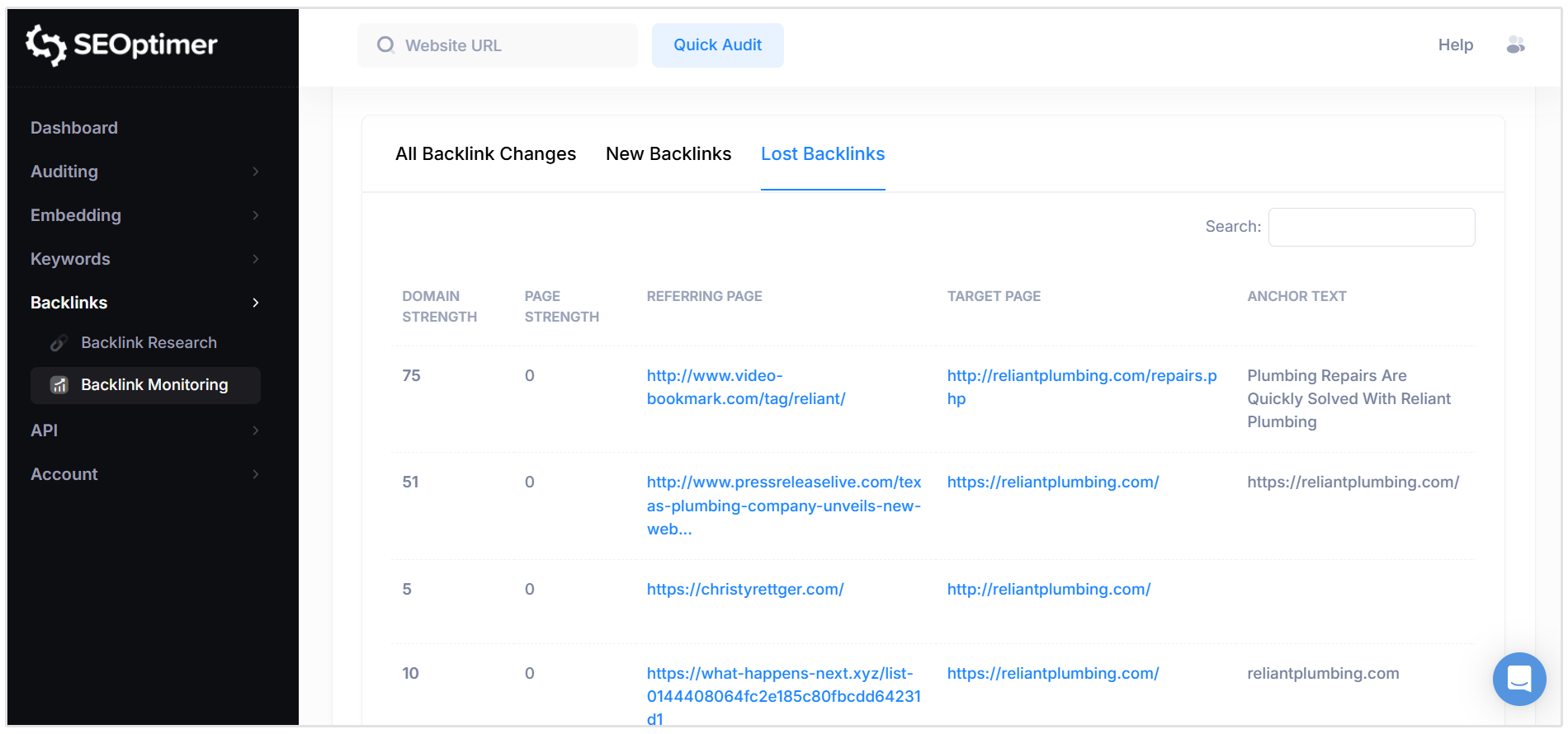Image resolution: width=1568 pixels, height=734 pixels.
Task: Focus the backlinks Search input field
Action: pos(1371,227)
